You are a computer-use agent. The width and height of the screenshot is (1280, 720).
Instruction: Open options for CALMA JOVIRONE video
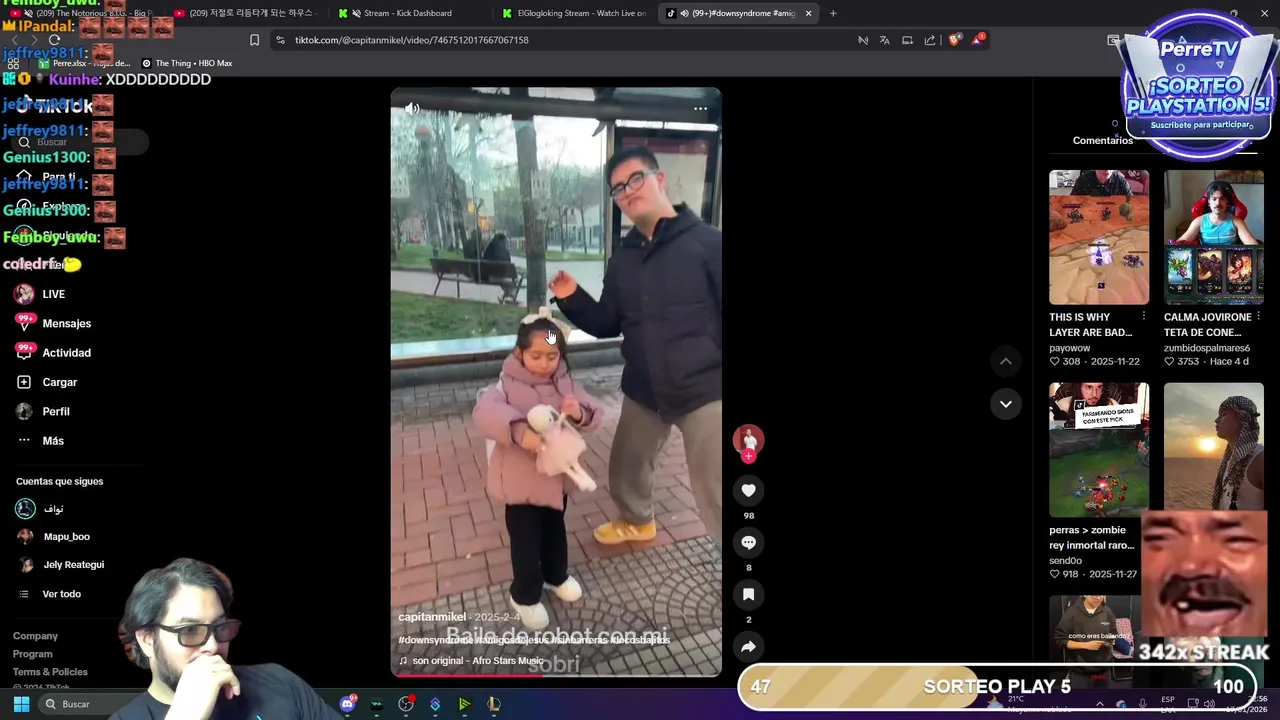pyautogui.click(x=1258, y=317)
